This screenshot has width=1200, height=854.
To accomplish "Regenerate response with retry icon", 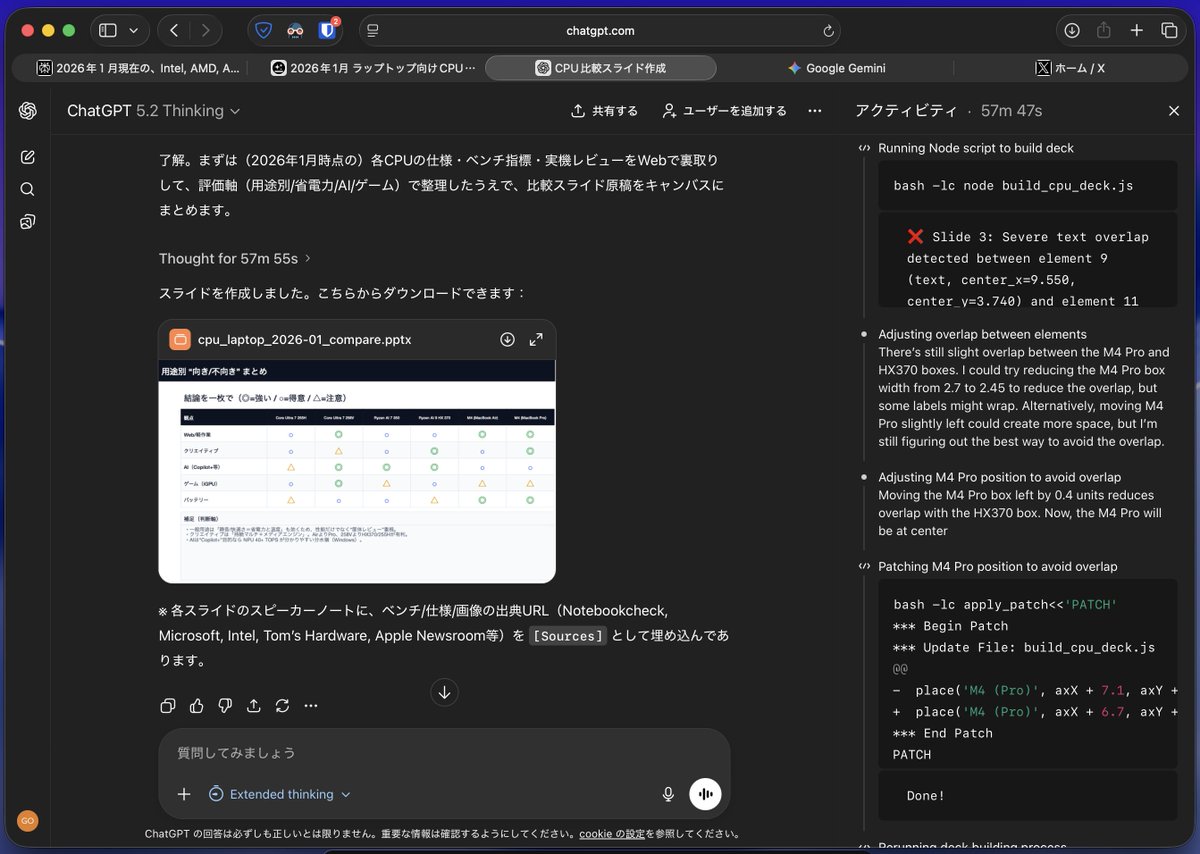I will click(x=282, y=705).
